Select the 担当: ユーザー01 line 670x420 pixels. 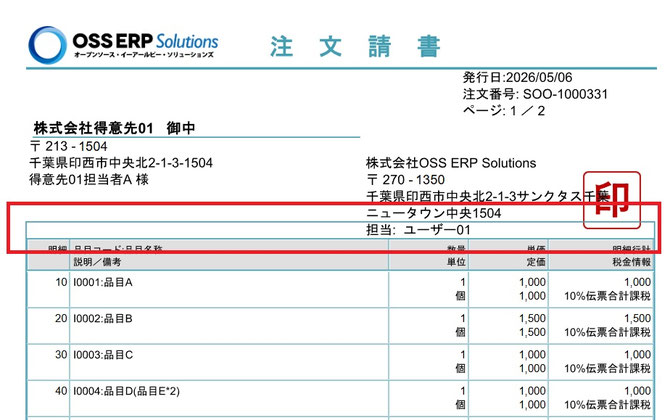tap(418, 230)
